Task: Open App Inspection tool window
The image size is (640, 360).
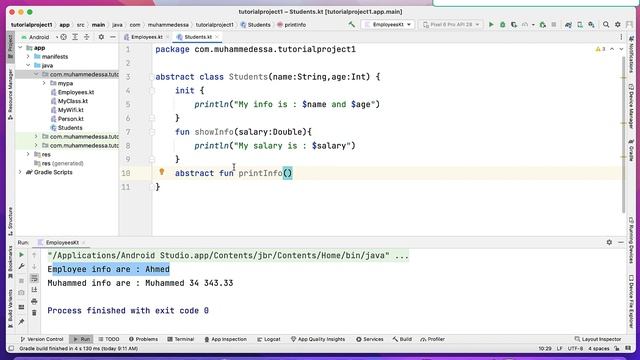Action: pos(225,339)
